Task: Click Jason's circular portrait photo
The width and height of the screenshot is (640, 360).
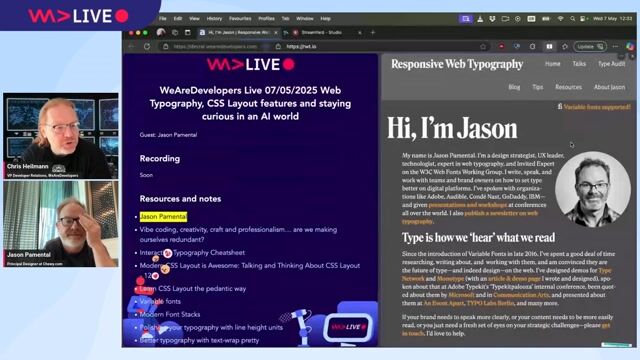Action: 593,189
